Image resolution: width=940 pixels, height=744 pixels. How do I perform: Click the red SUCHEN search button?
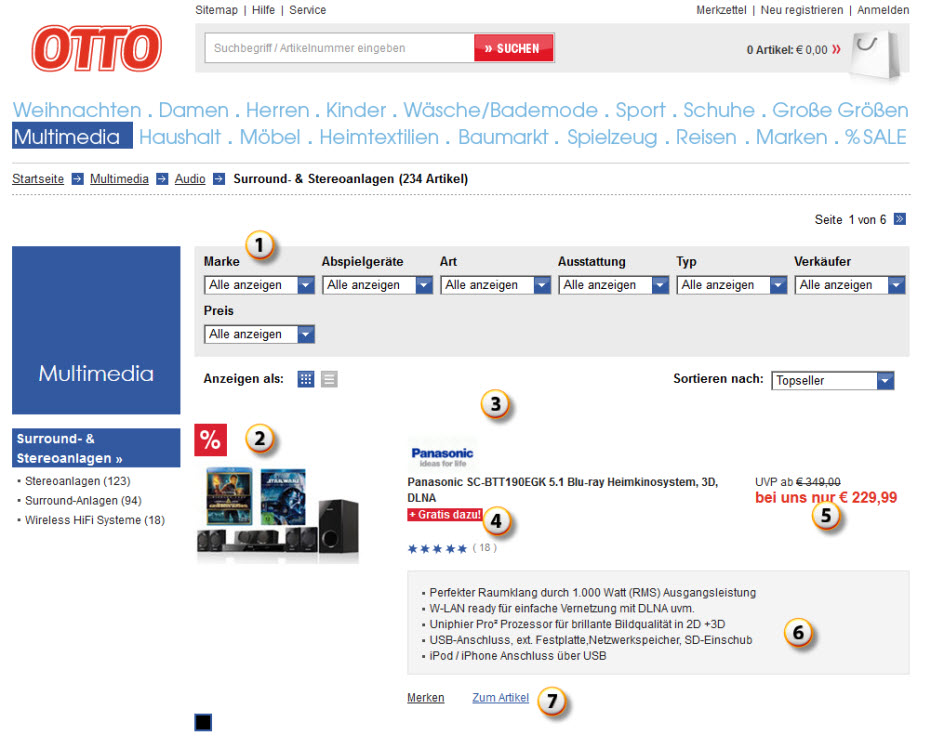(x=513, y=48)
